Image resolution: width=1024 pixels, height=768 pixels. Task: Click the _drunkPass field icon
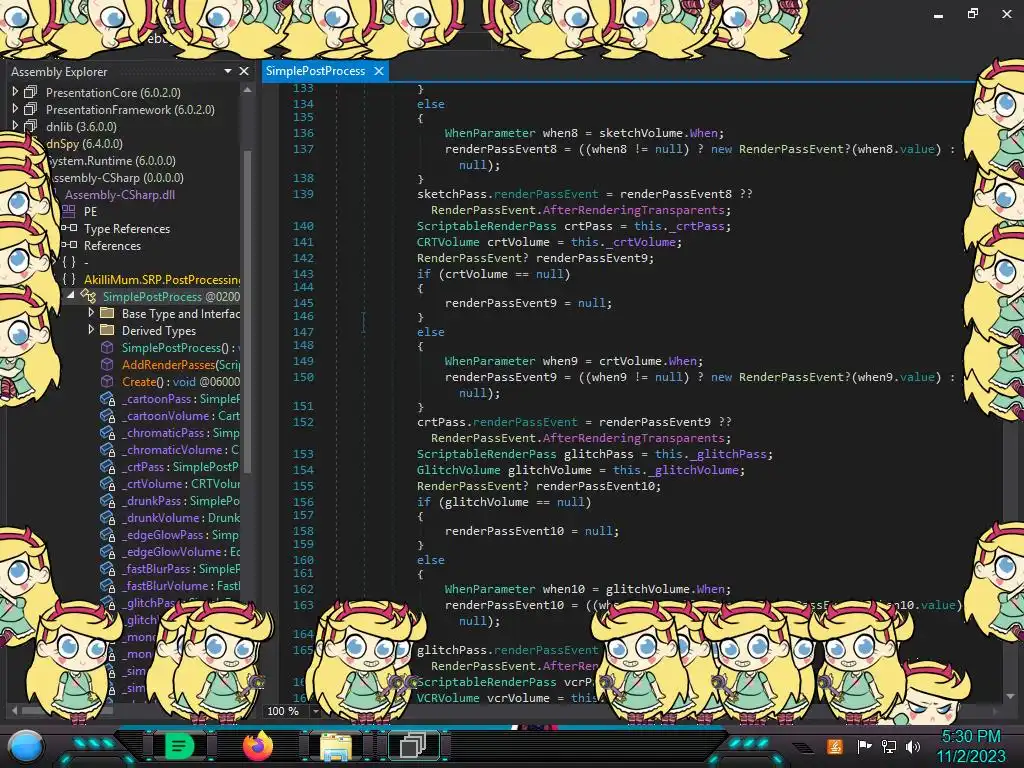(x=107, y=500)
